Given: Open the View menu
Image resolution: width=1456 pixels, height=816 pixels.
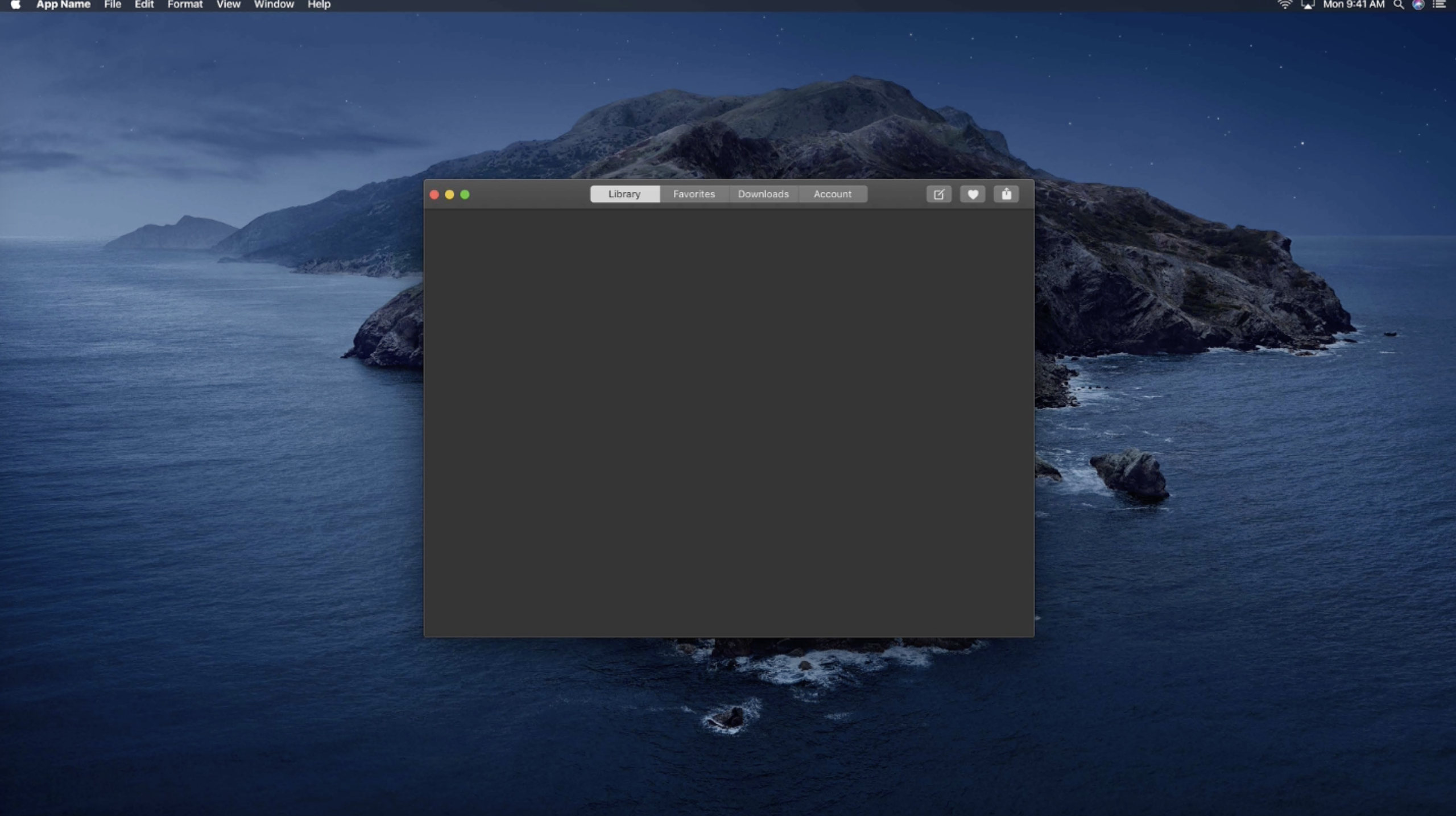Looking at the screenshot, I should tap(228, 5).
